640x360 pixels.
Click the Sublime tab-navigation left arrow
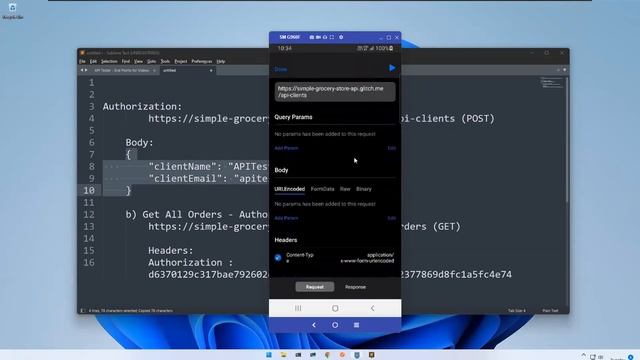tap(82, 70)
